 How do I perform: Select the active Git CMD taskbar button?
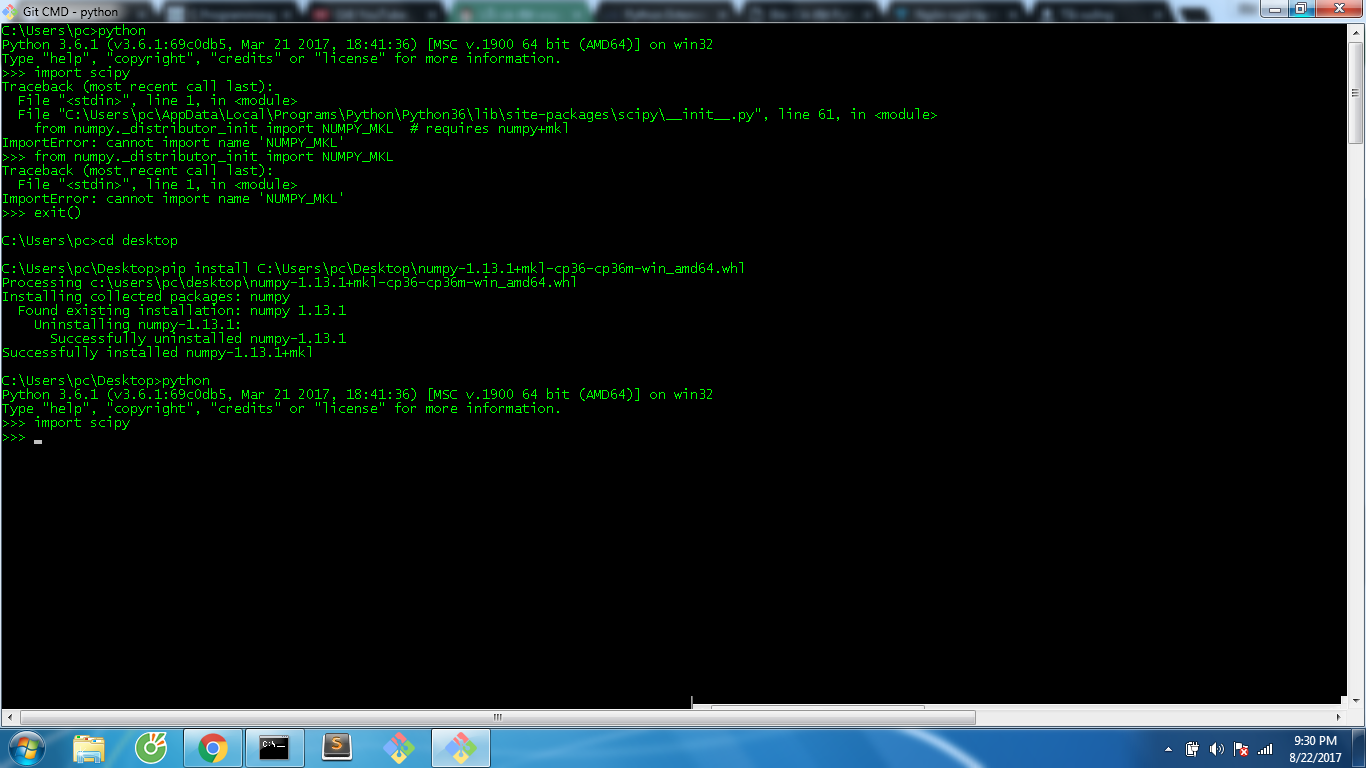(460, 747)
